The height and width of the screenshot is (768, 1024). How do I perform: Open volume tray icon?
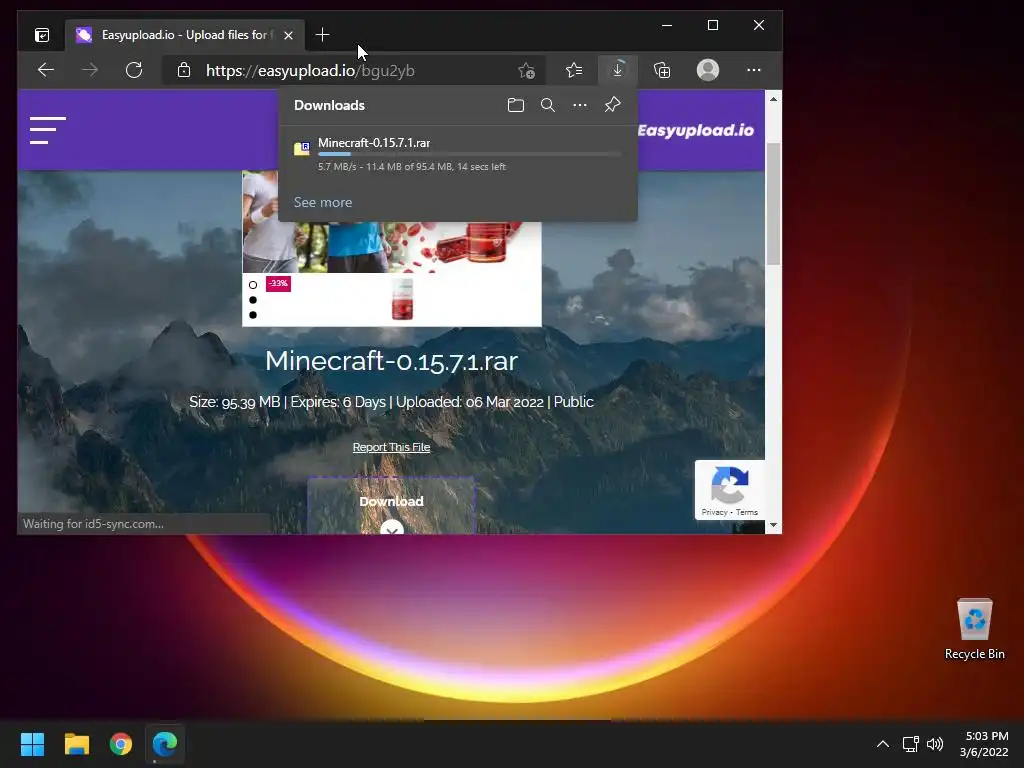click(935, 744)
